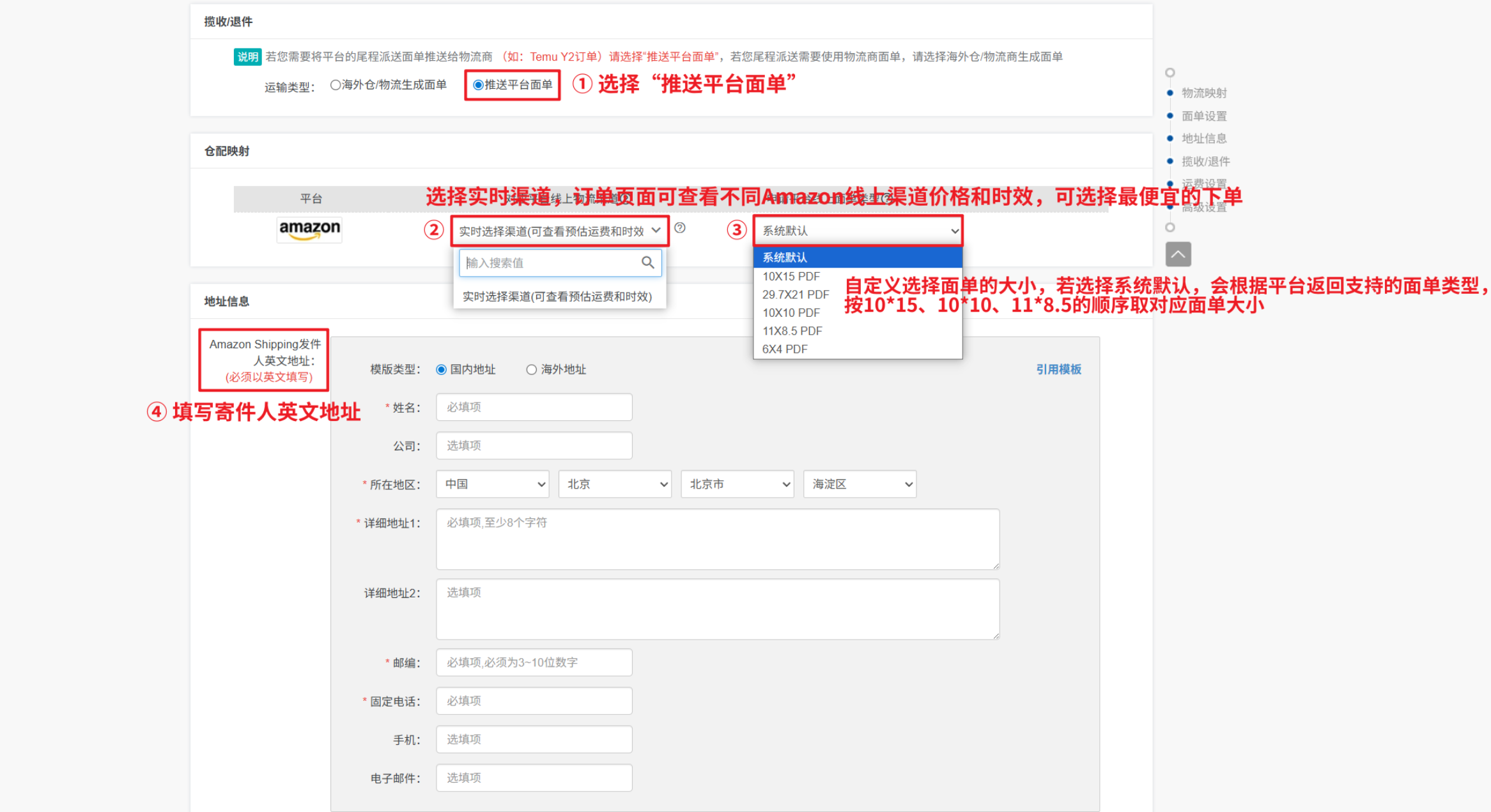The height and width of the screenshot is (812, 1491).
Task: Select 推送平台面单 radio option
Action: 478,85
